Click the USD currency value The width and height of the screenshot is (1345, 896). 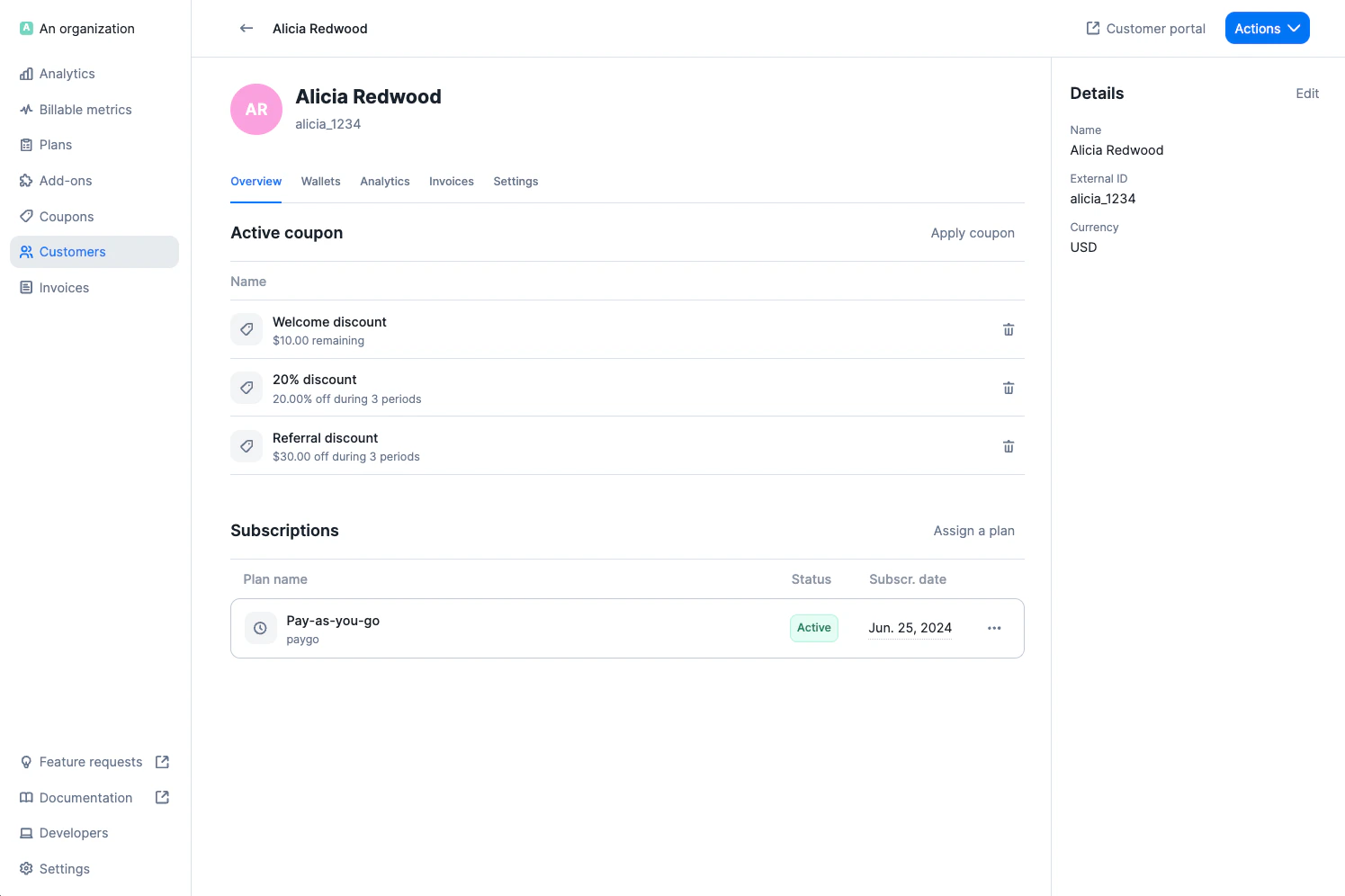click(x=1083, y=247)
